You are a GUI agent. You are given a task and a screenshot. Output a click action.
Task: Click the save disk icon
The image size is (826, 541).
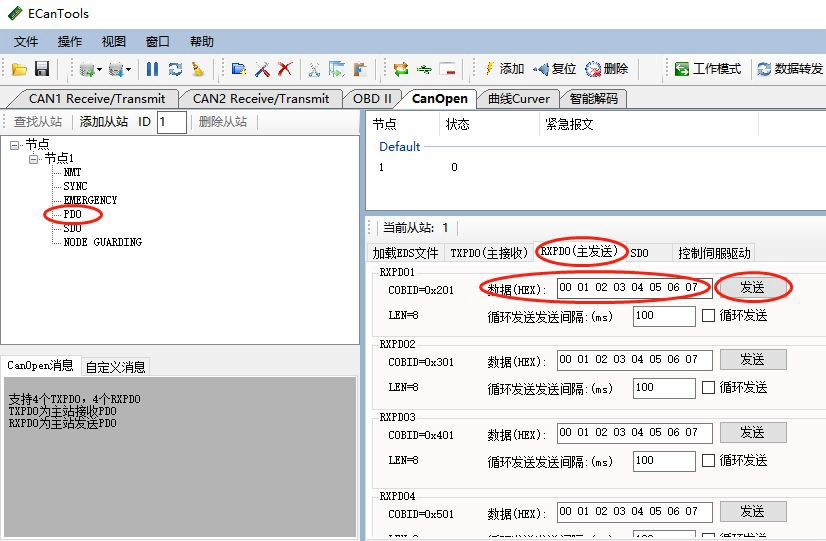tap(42, 69)
